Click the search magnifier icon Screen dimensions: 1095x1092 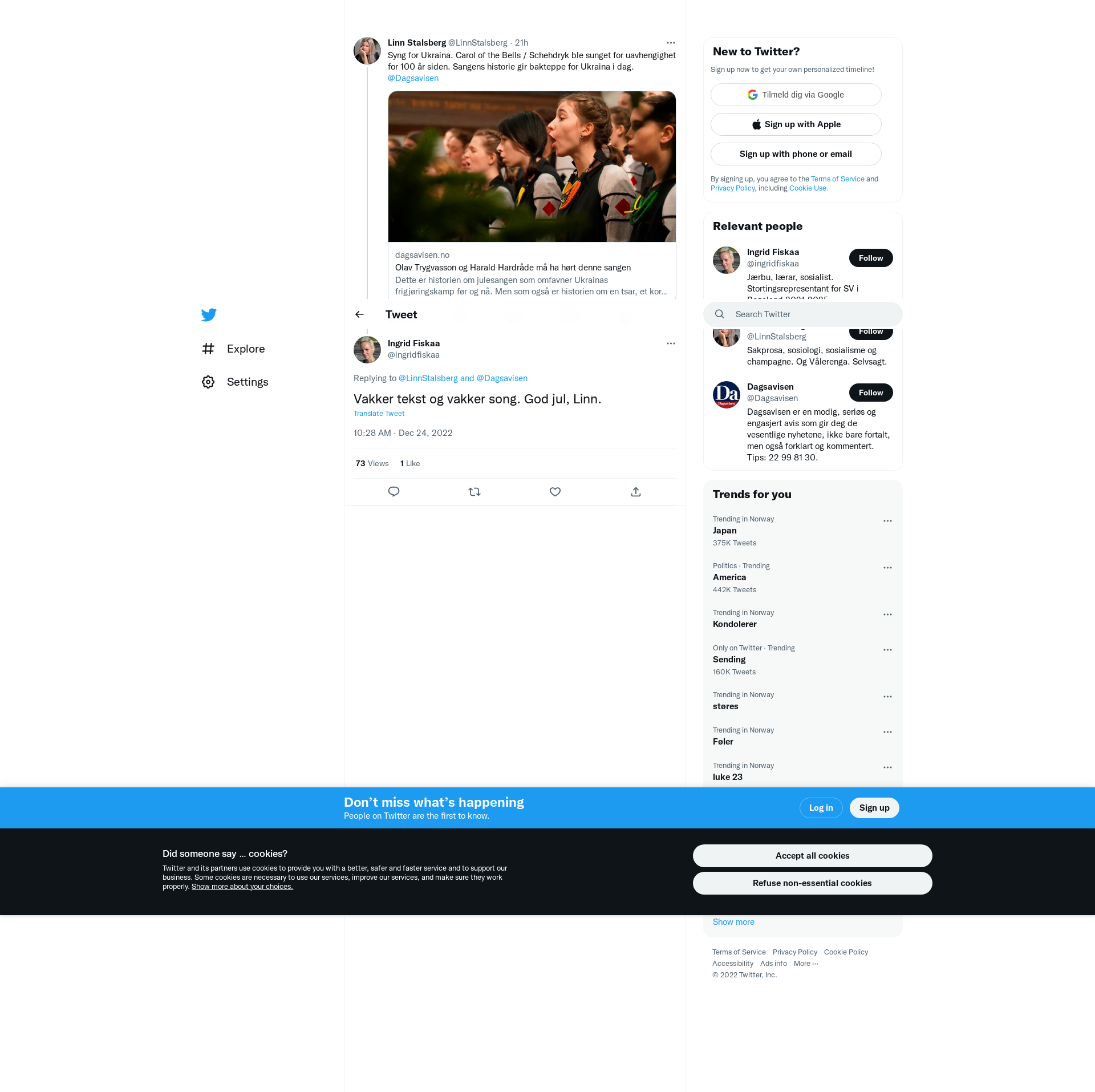tap(720, 314)
